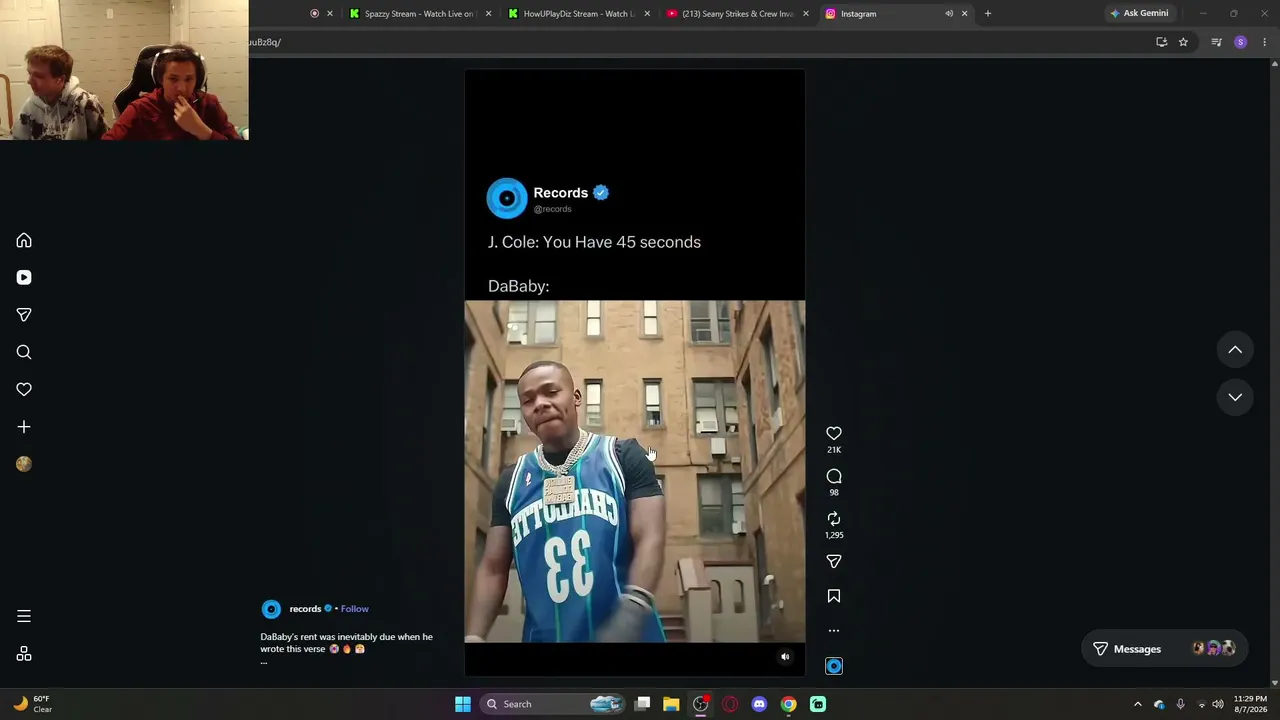Repost the reel

tap(834, 518)
